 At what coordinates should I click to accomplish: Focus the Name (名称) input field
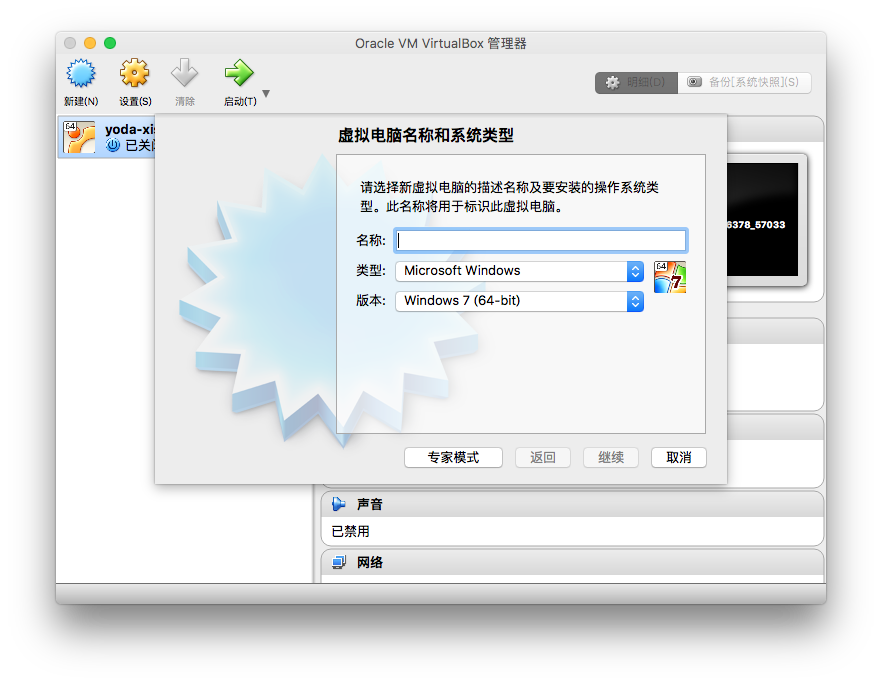point(541,241)
